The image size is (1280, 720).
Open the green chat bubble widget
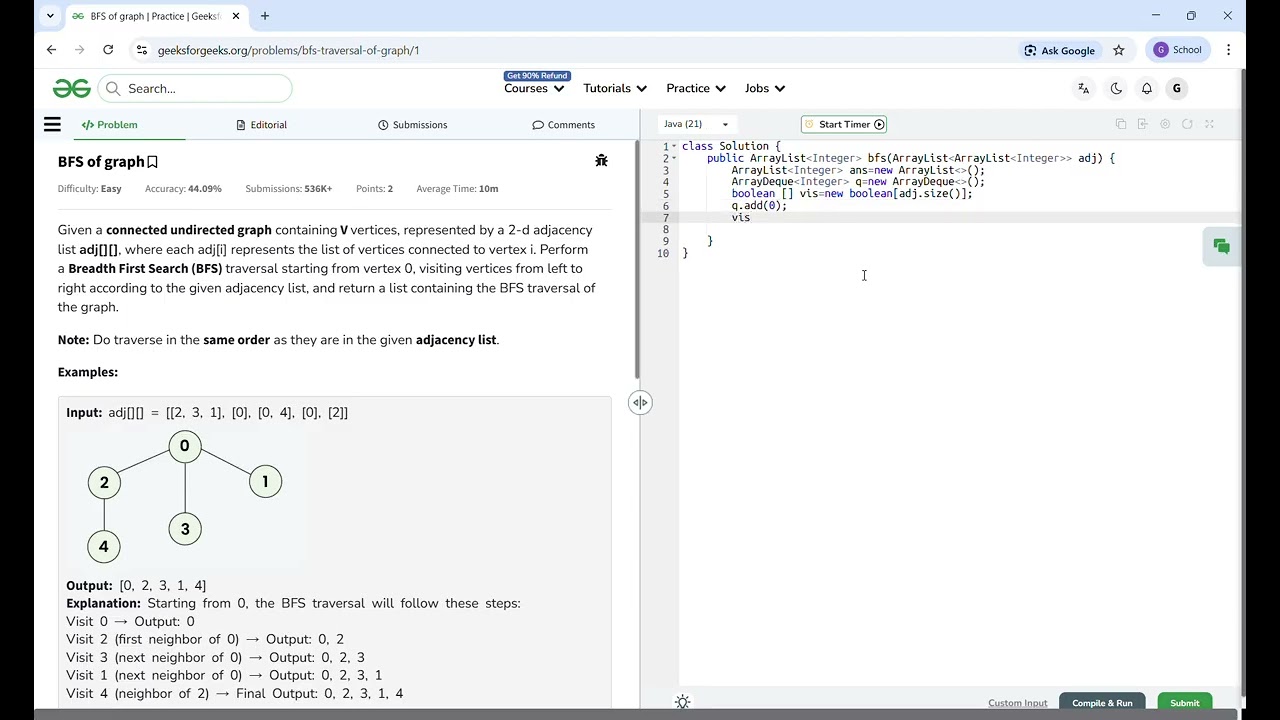tap(1221, 246)
